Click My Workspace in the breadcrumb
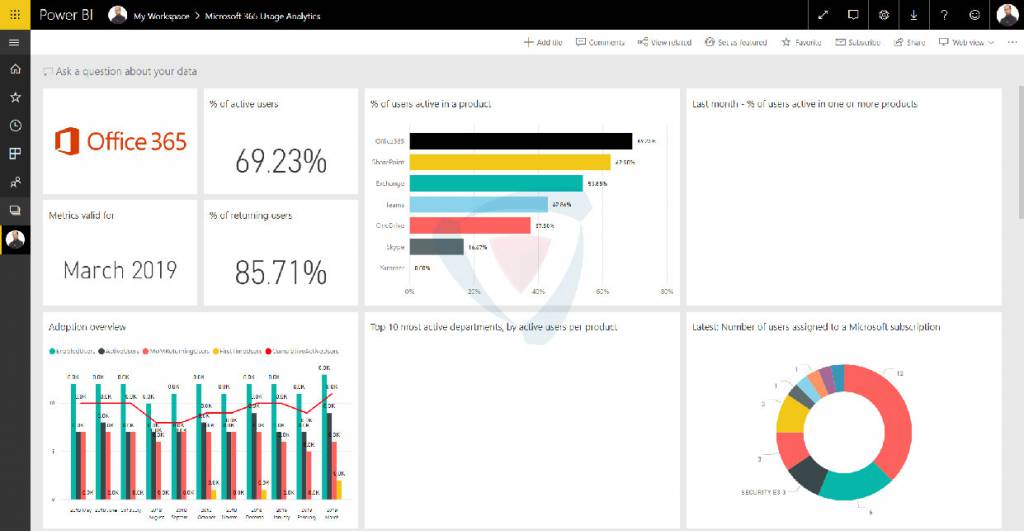The image size is (1024, 531). pyautogui.click(x=160, y=17)
